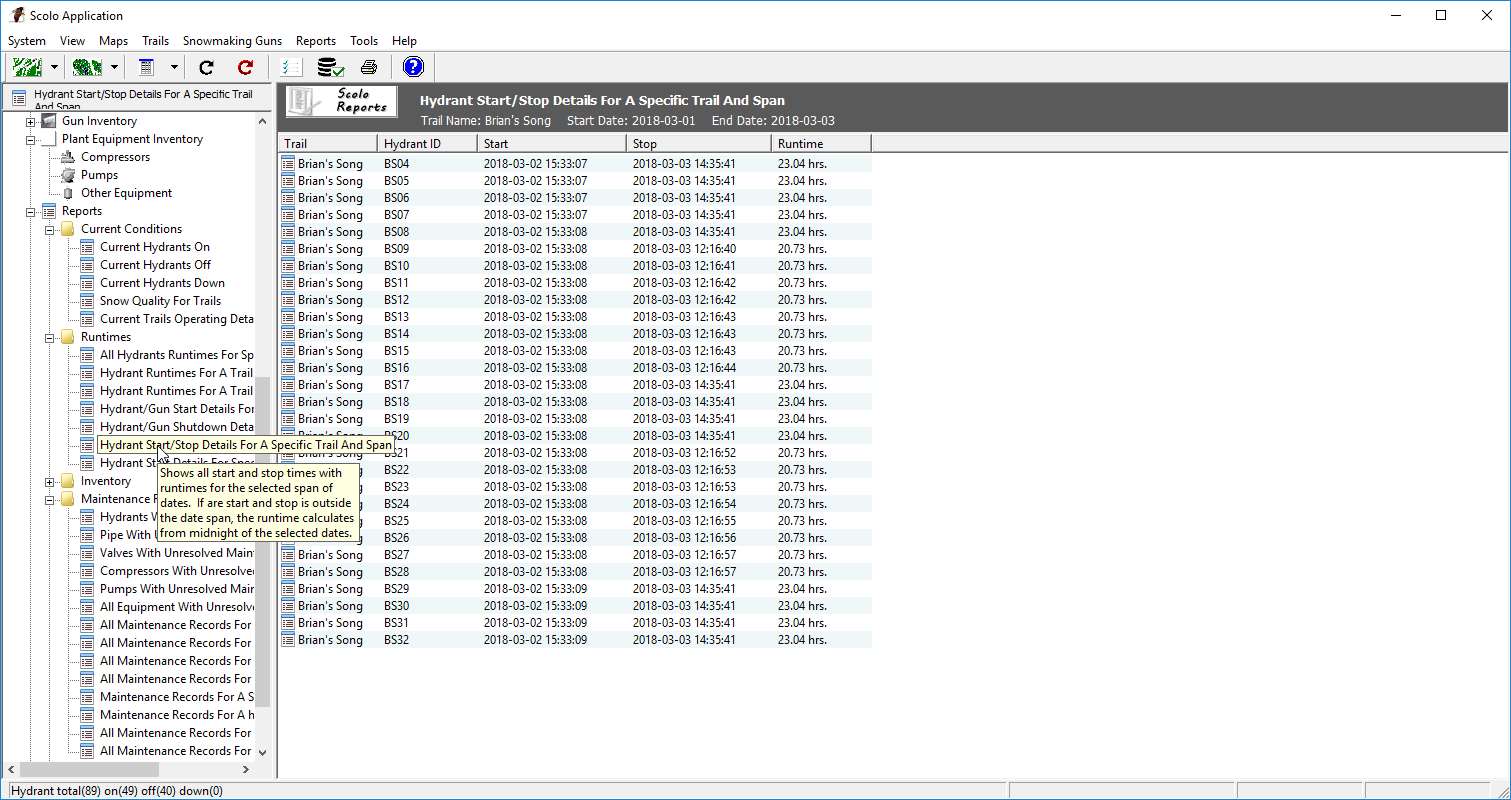The width and height of the screenshot is (1511, 800).
Task: Click the black refresh arrow icon
Action: click(x=206, y=67)
